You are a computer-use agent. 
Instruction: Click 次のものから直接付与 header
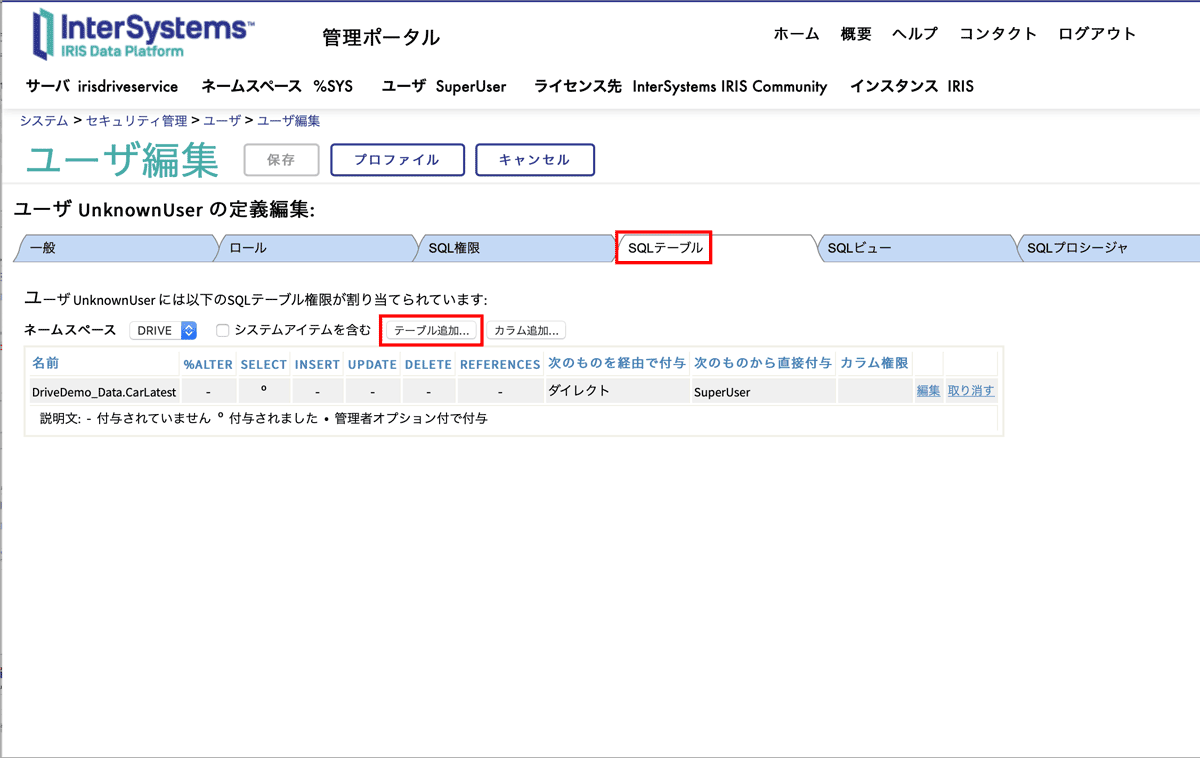[x=763, y=363]
